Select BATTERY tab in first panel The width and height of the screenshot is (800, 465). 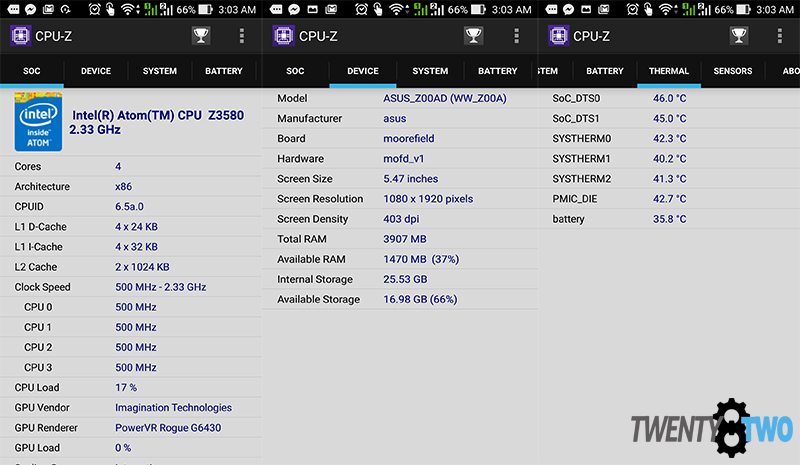pos(223,71)
